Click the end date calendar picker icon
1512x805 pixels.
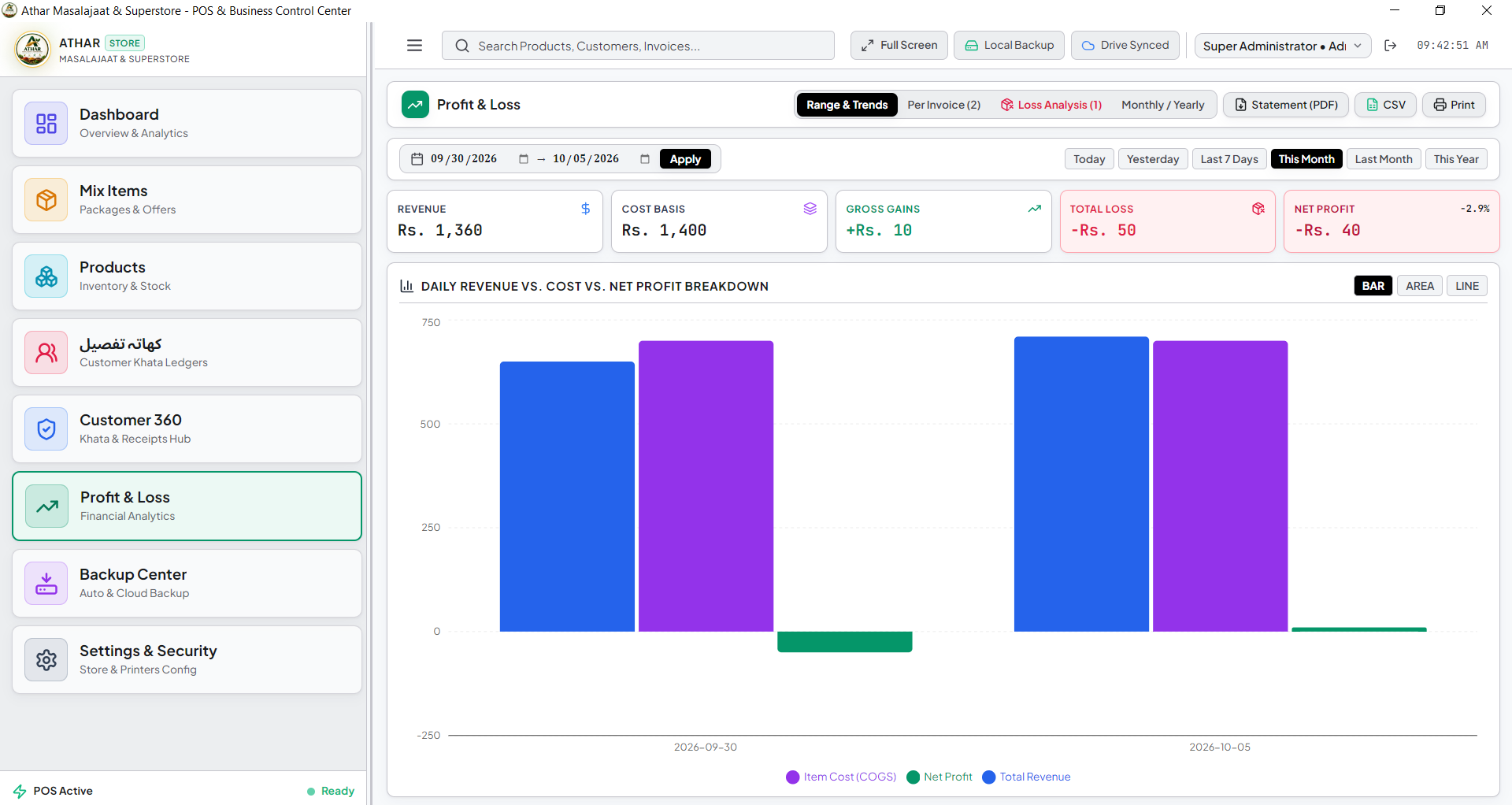[x=645, y=159]
